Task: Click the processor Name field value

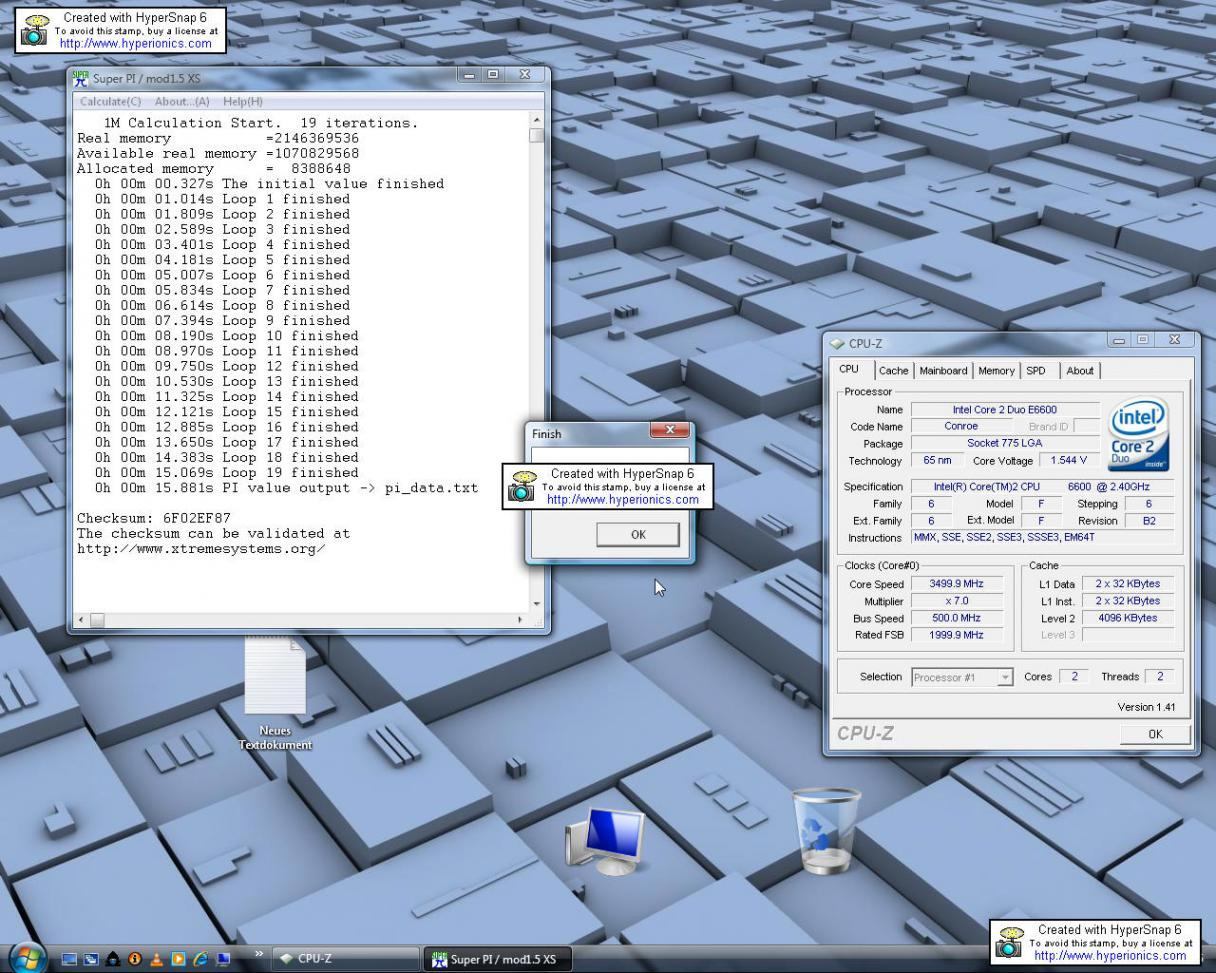Action: point(1004,410)
